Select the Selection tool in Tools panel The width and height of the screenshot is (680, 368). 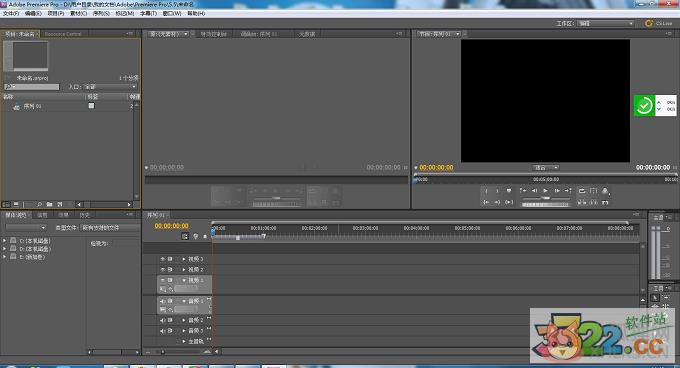pos(655,298)
